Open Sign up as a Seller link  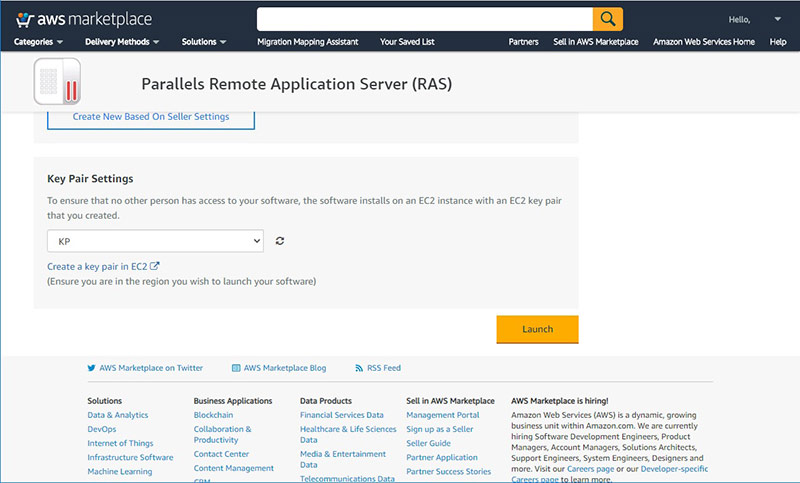(440, 429)
